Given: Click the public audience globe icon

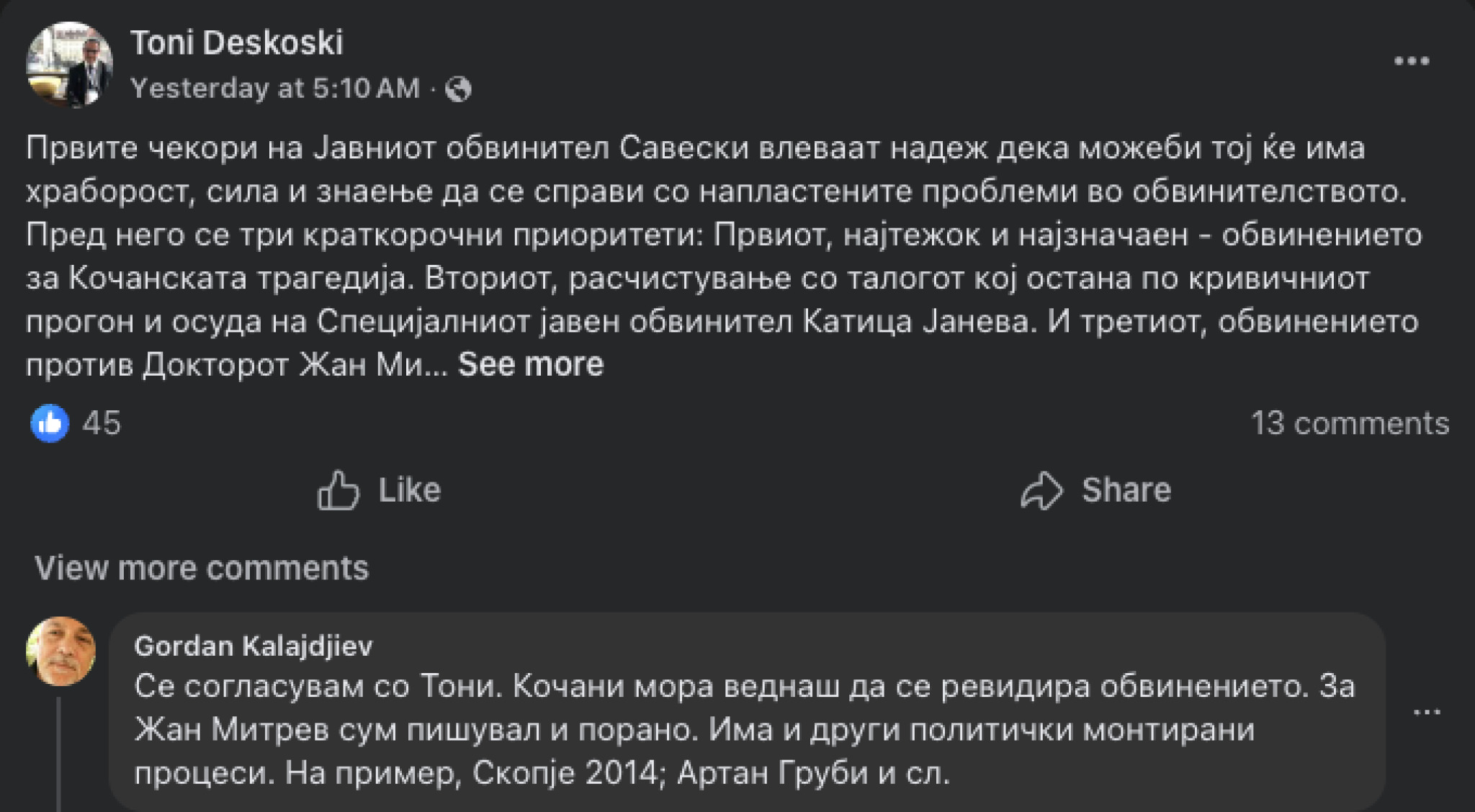Looking at the screenshot, I should click(458, 89).
